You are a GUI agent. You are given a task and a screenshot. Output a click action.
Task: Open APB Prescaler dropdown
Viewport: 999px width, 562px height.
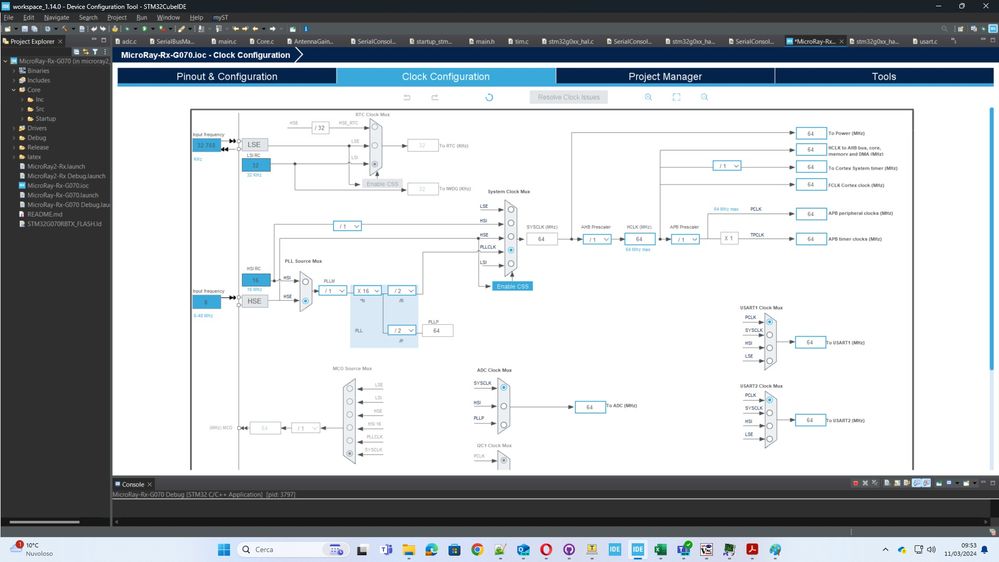(x=685, y=239)
